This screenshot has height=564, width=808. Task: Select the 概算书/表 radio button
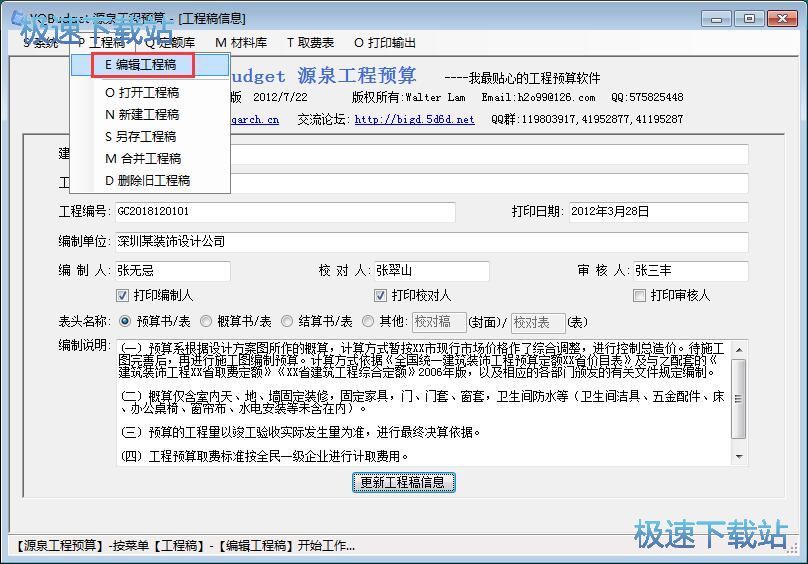coord(206,322)
